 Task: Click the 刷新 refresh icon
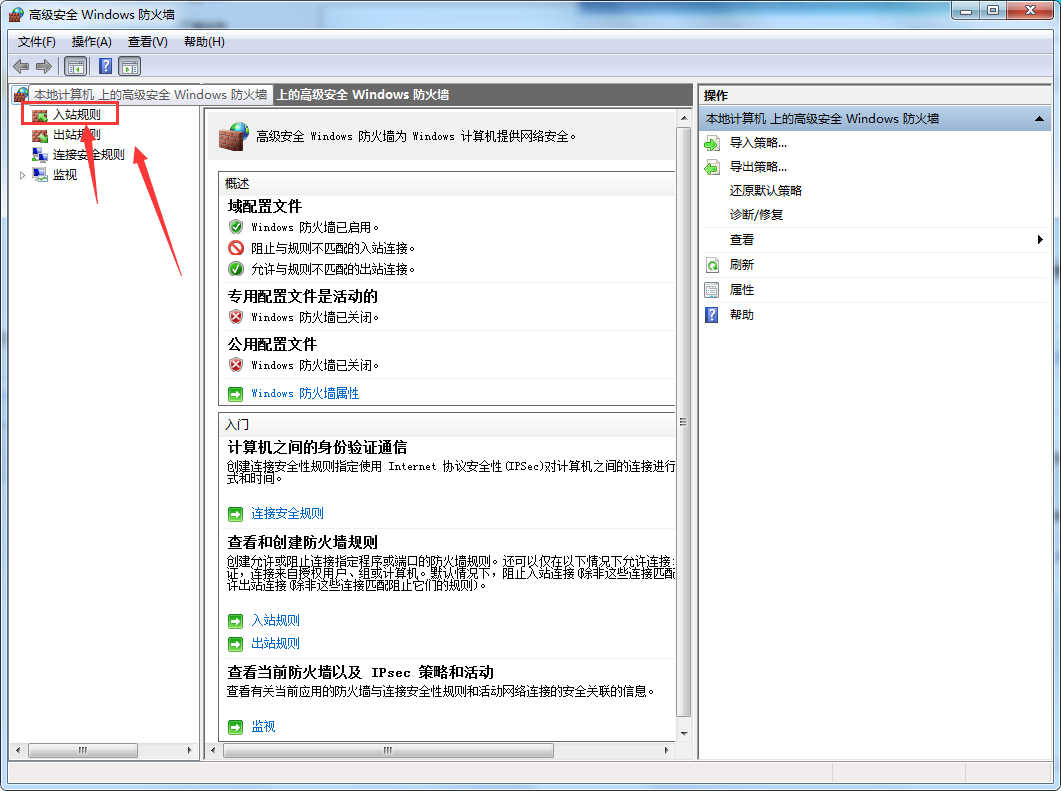coord(712,265)
